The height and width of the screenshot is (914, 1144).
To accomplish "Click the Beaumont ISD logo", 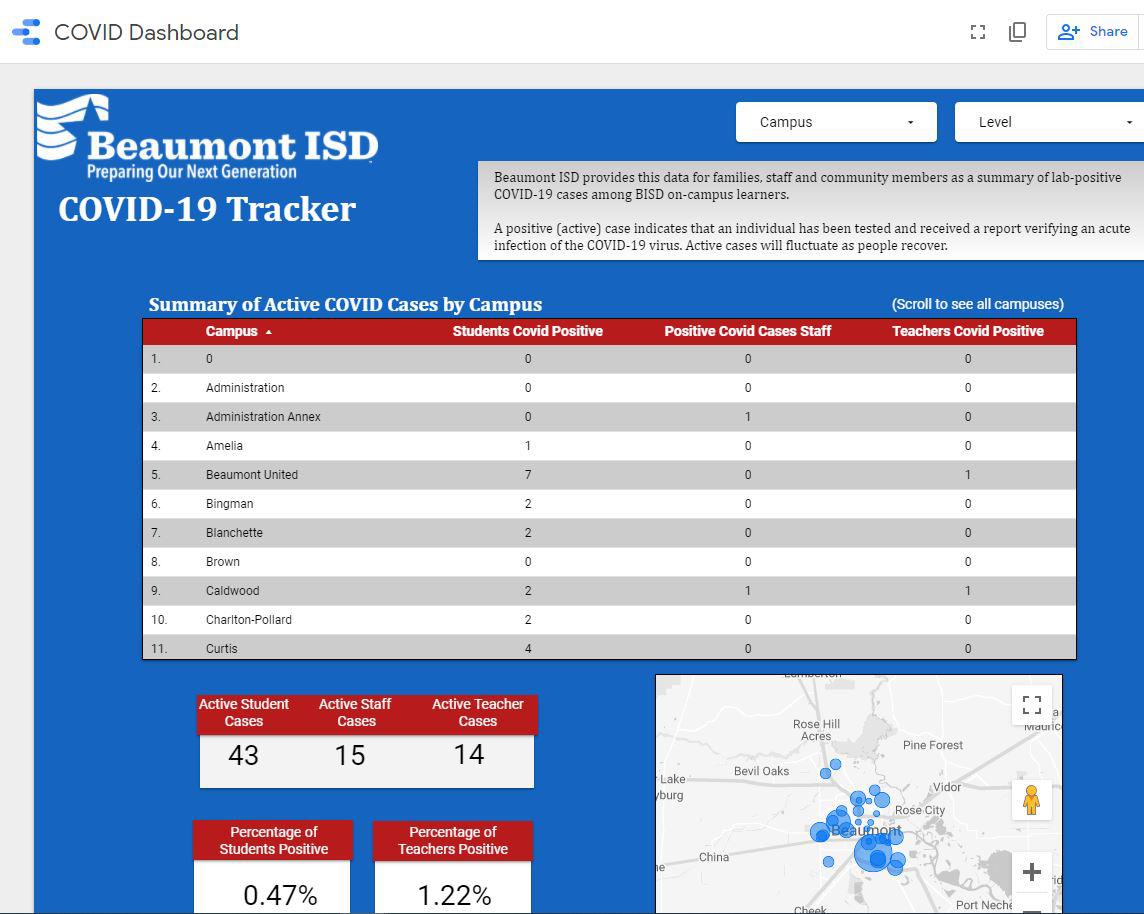I will tap(207, 138).
